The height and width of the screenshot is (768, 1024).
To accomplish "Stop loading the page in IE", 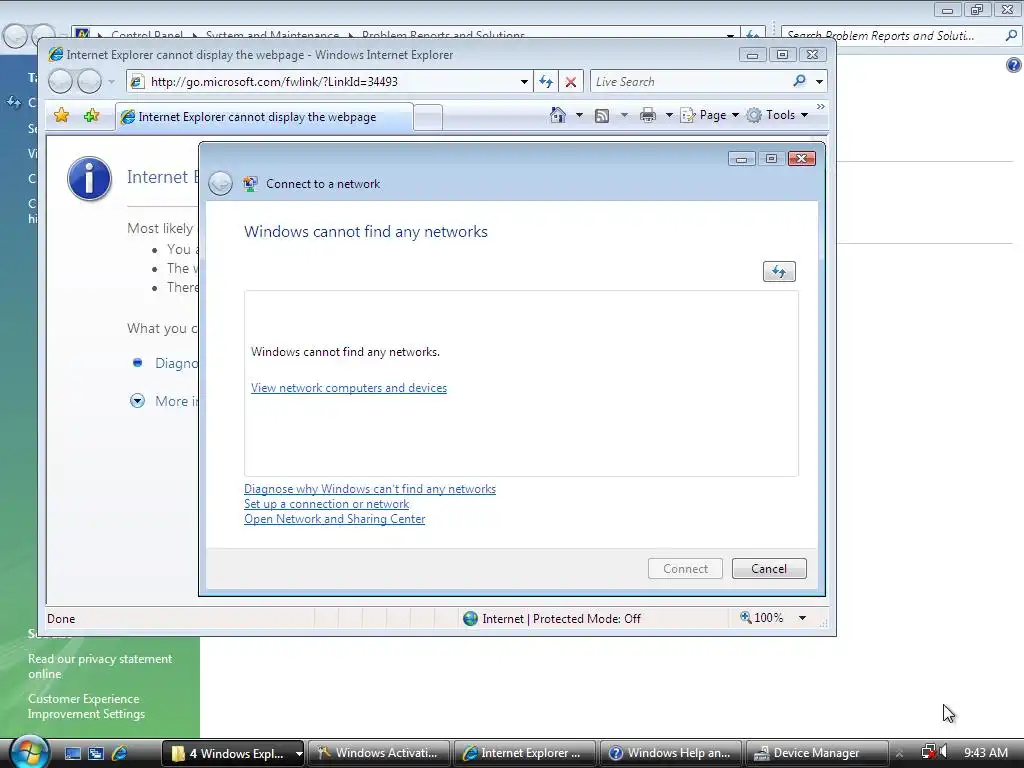I will pyautogui.click(x=571, y=82).
